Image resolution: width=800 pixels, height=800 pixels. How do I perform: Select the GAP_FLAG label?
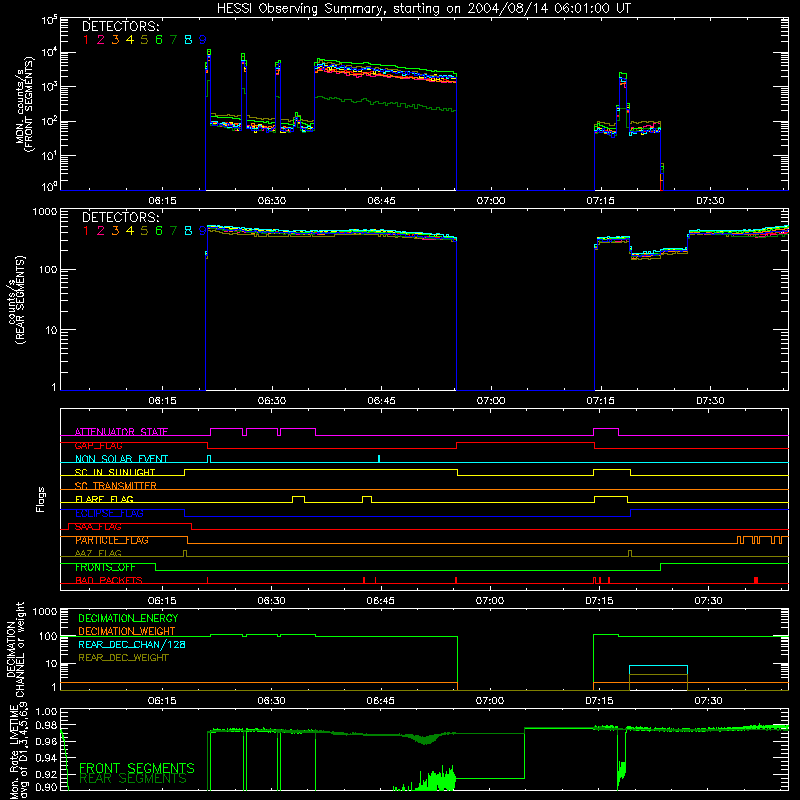click(x=98, y=446)
